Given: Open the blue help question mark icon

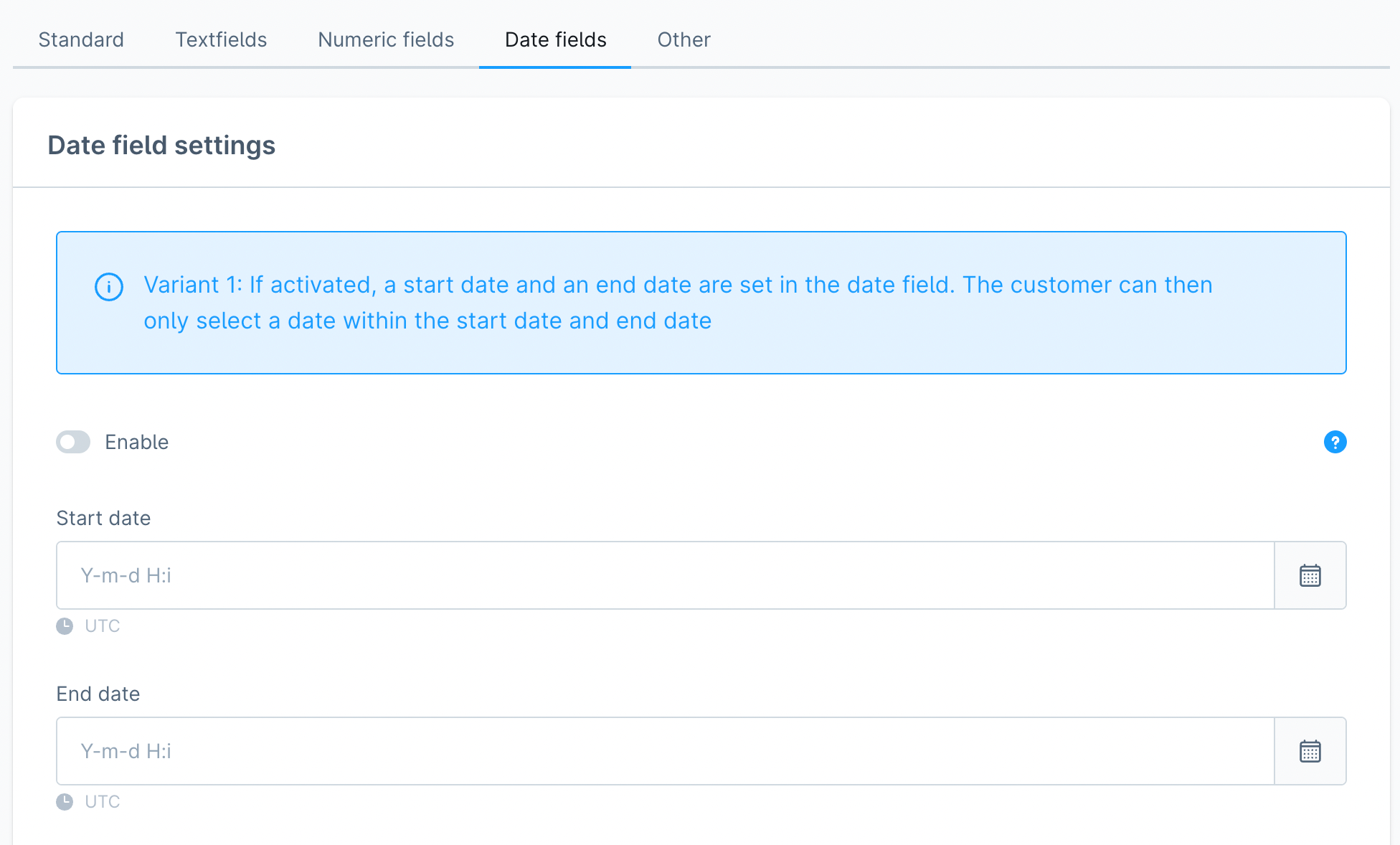Looking at the screenshot, I should click(1335, 442).
